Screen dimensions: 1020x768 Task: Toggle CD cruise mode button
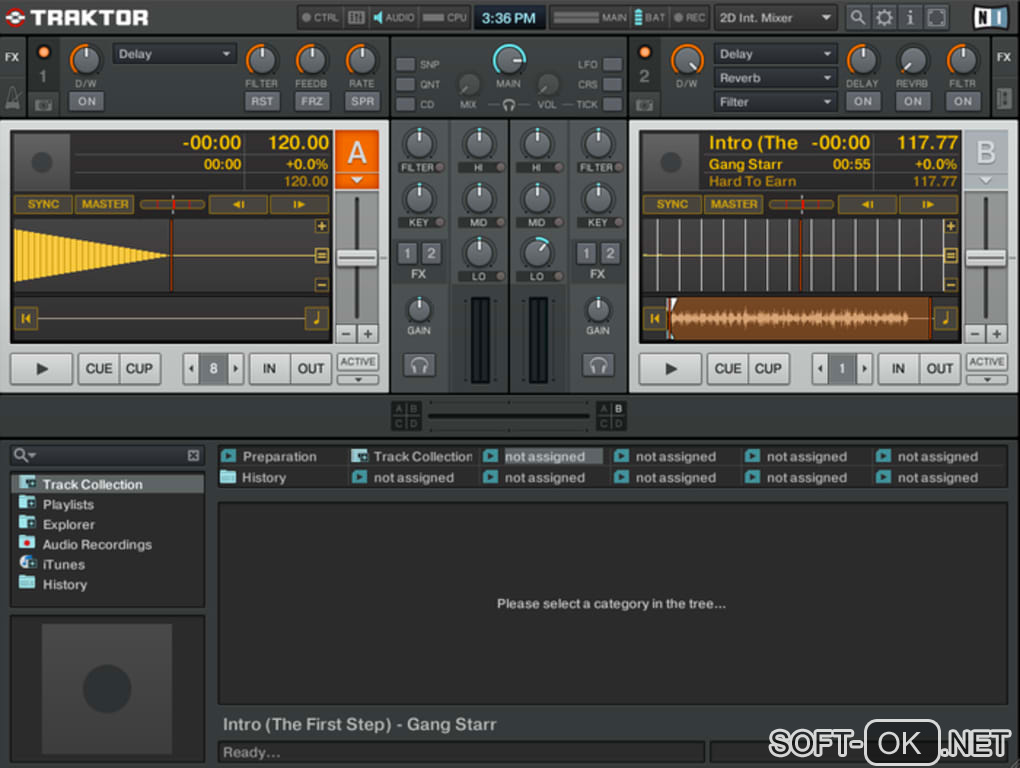(x=405, y=104)
